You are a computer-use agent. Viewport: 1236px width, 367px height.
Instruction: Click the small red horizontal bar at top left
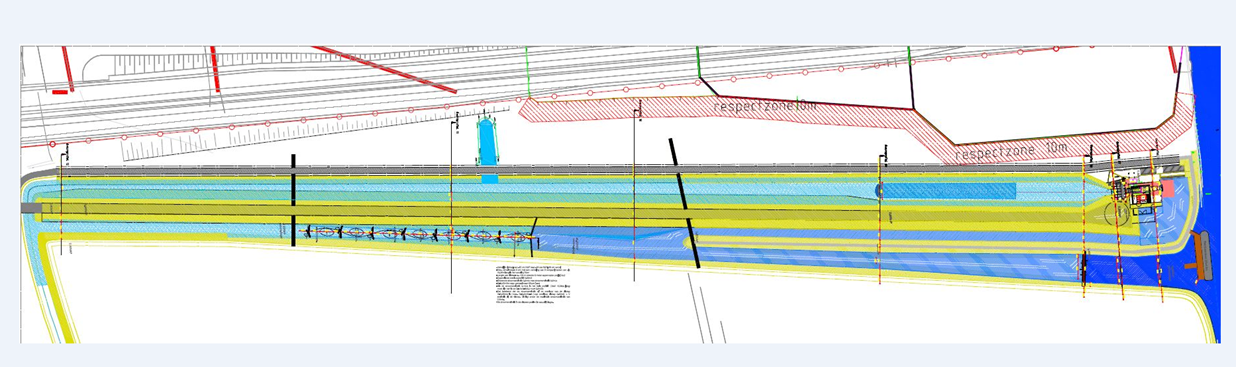(x=59, y=92)
